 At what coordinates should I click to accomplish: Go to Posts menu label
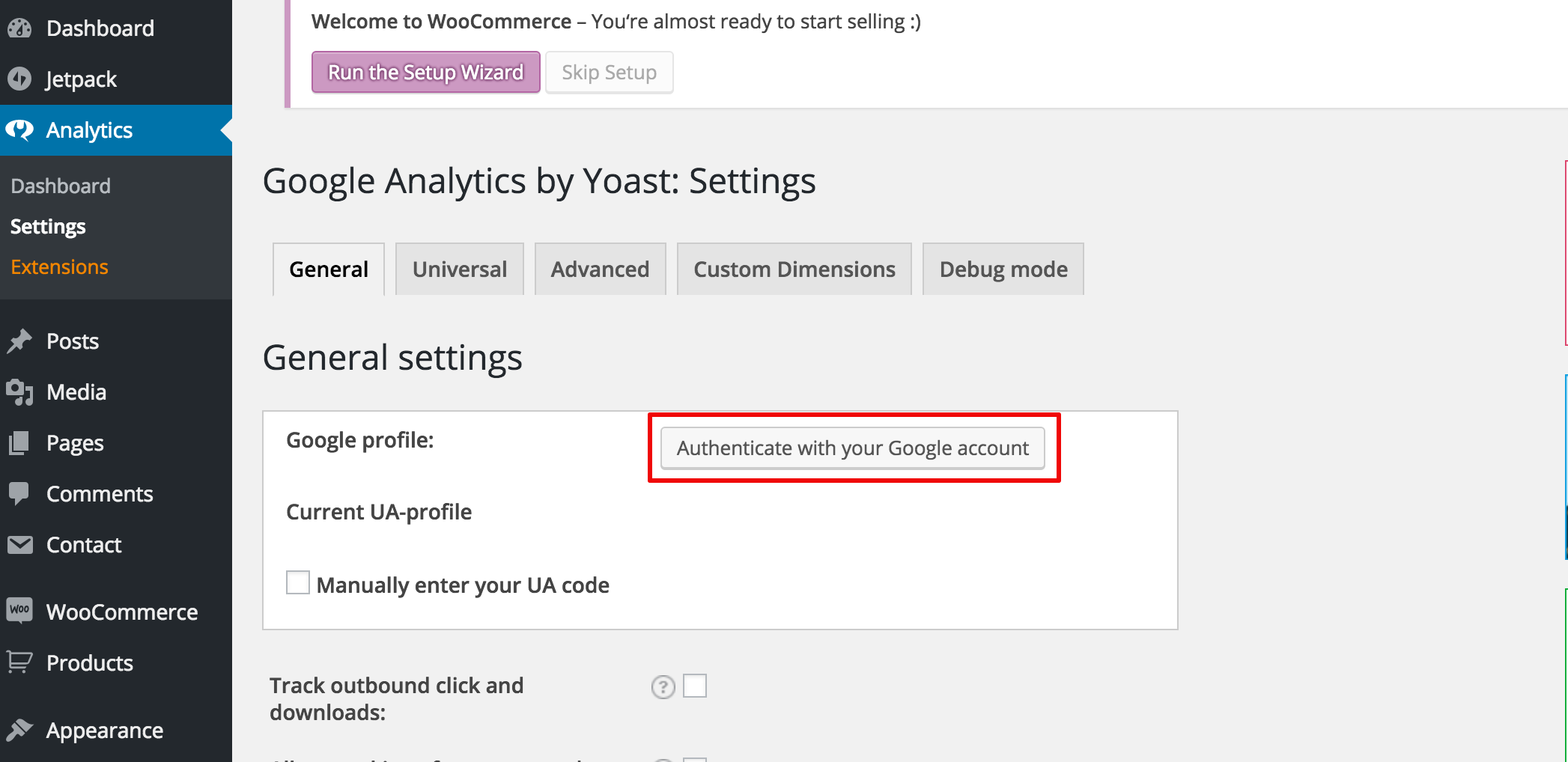click(73, 341)
